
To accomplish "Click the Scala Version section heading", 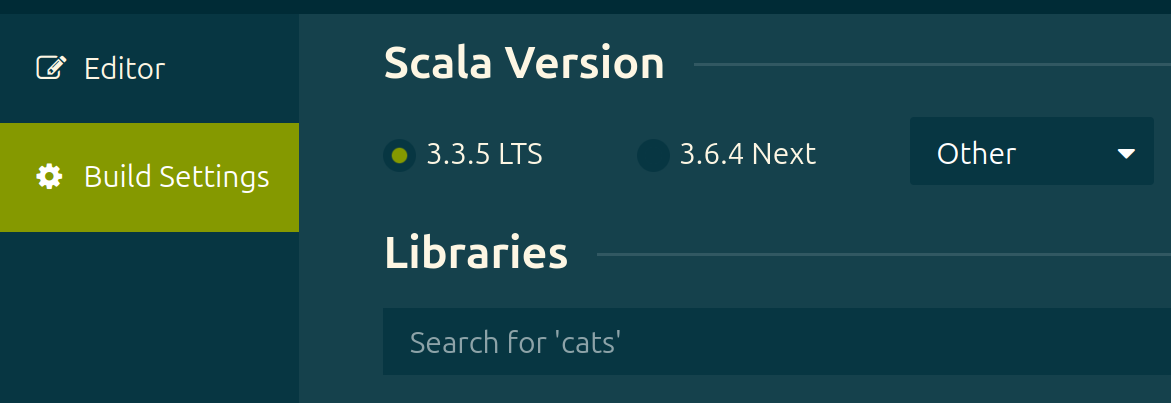I will [524, 63].
